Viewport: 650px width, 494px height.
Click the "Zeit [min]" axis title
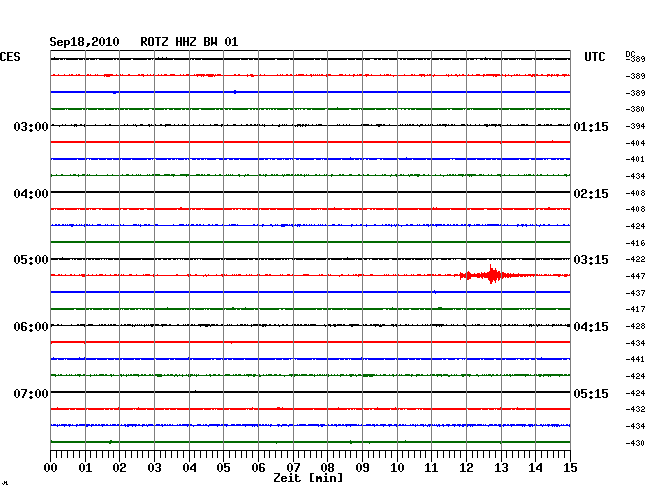click(308, 478)
